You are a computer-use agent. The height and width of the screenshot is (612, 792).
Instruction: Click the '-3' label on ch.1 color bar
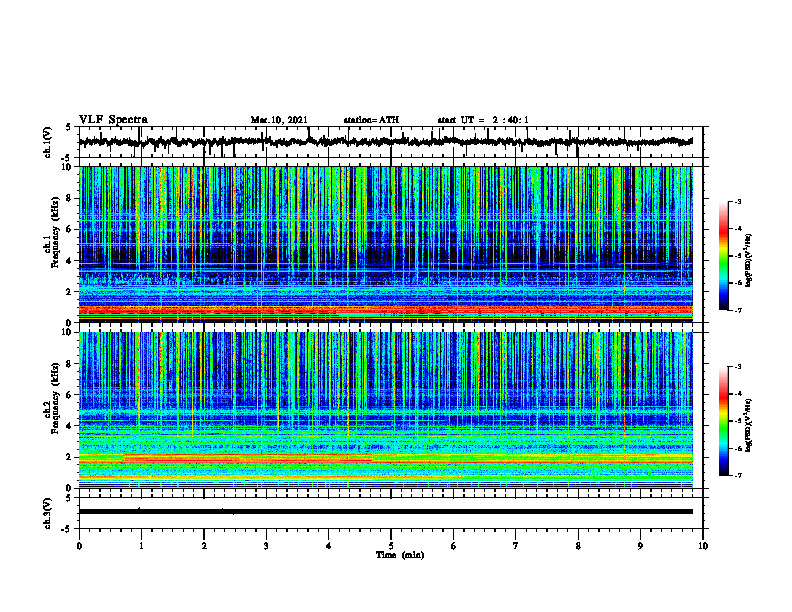[x=738, y=201]
